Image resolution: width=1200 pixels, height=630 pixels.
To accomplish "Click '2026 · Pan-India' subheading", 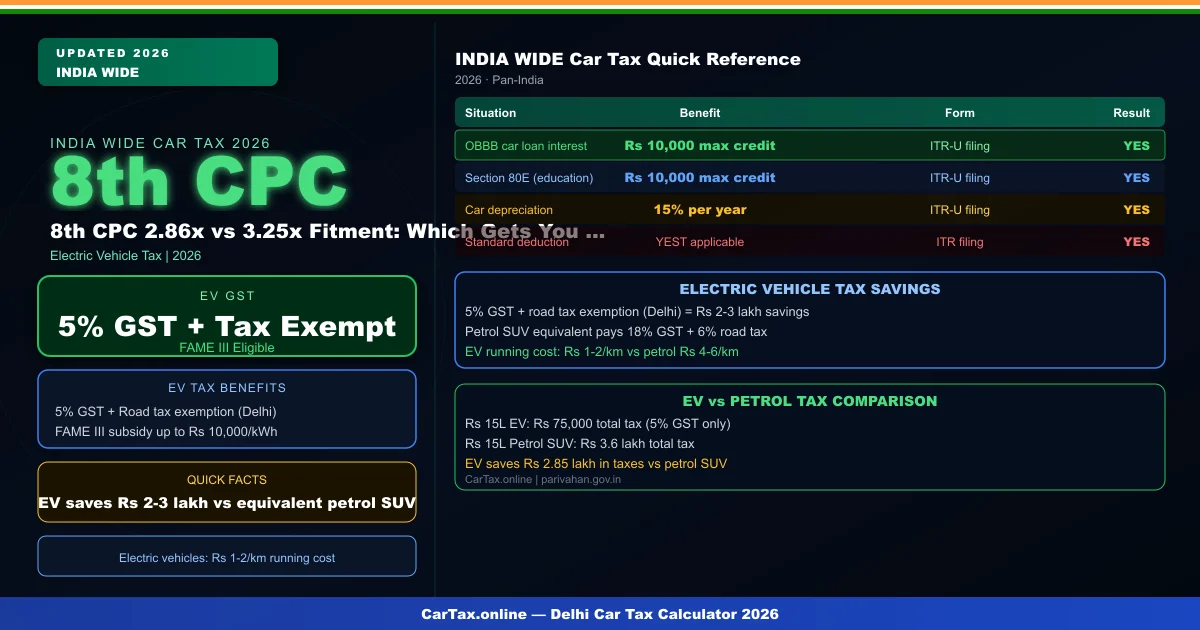I will [x=498, y=80].
